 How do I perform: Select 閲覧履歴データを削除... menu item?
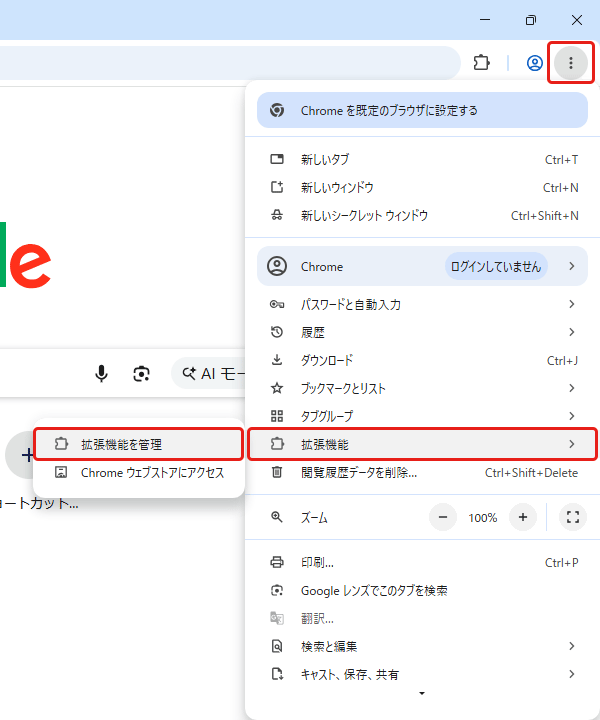pyautogui.click(x=422, y=472)
